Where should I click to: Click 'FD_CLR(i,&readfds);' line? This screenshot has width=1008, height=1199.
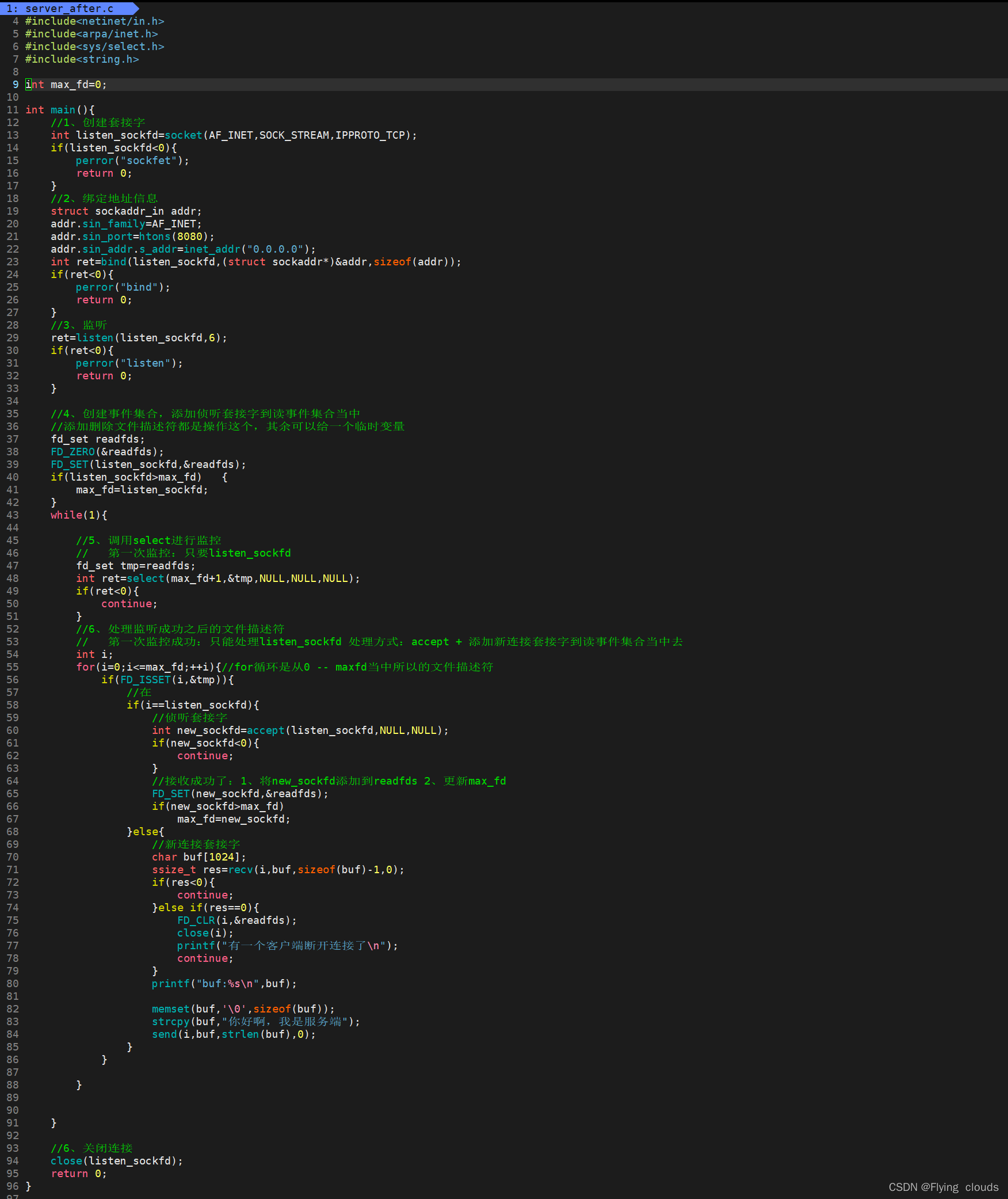[x=237, y=920]
